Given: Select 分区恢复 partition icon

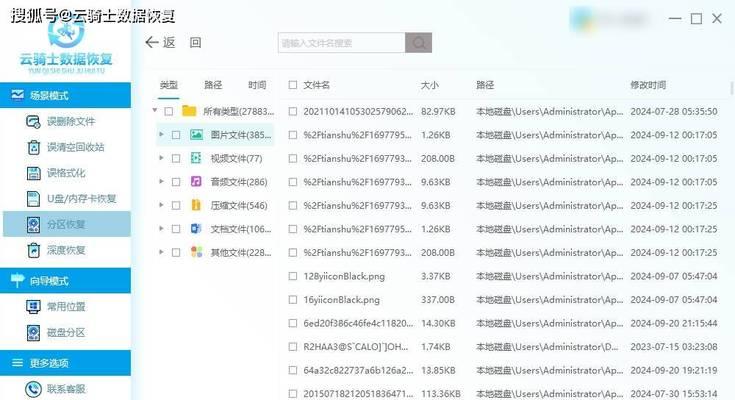Looking at the screenshot, I should [33, 224].
